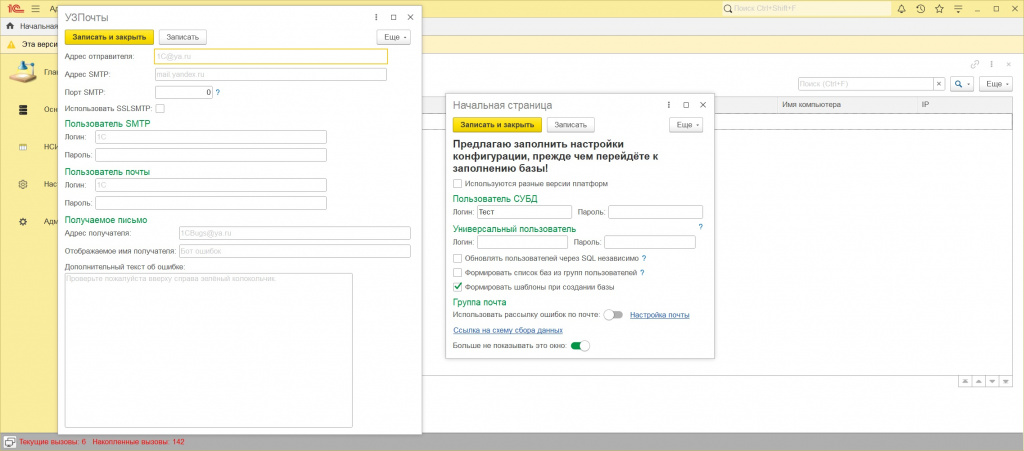
Task: Open the three-dots menu of the main list form
Action: [x=991, y=64]
